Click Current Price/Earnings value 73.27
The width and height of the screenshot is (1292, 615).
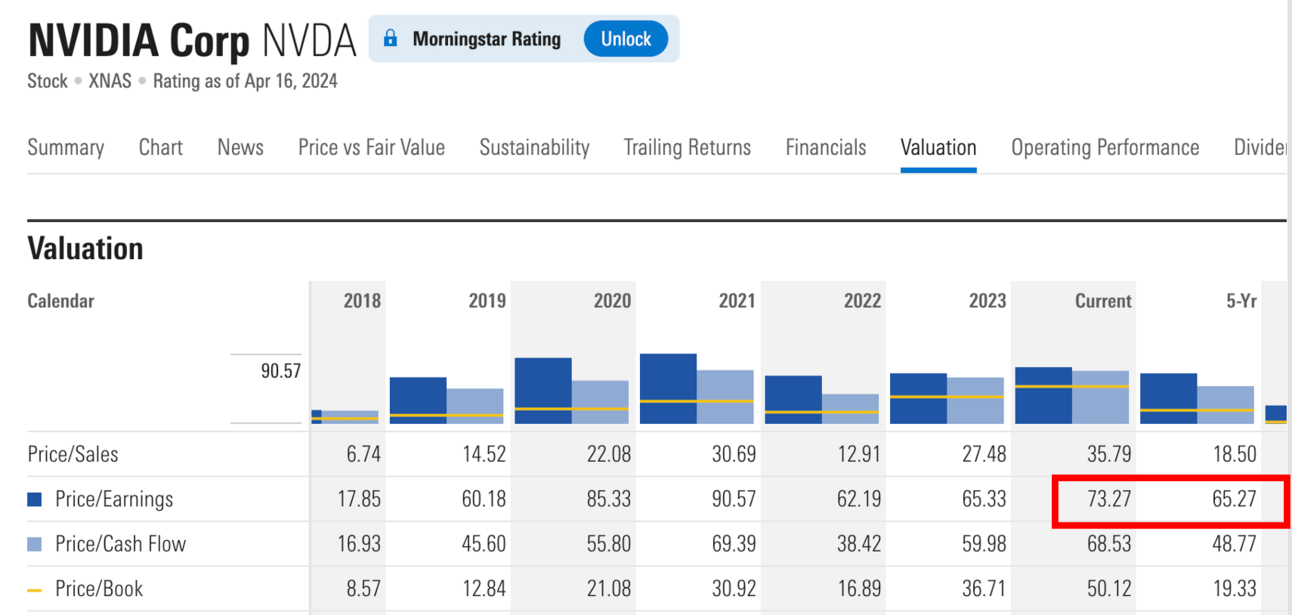point(1109,499)
